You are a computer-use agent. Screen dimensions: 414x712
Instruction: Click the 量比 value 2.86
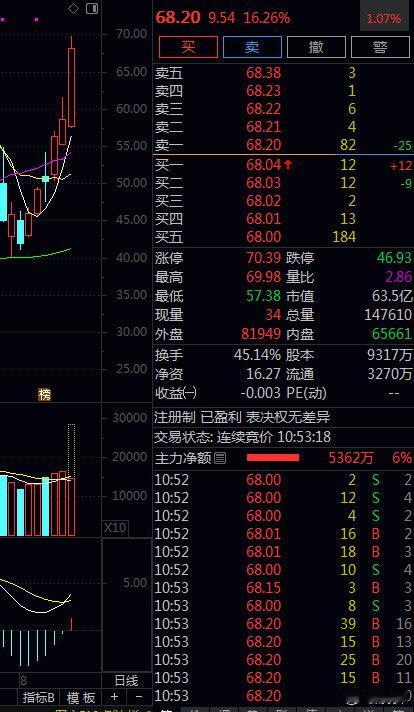click(x=399, y=277)
